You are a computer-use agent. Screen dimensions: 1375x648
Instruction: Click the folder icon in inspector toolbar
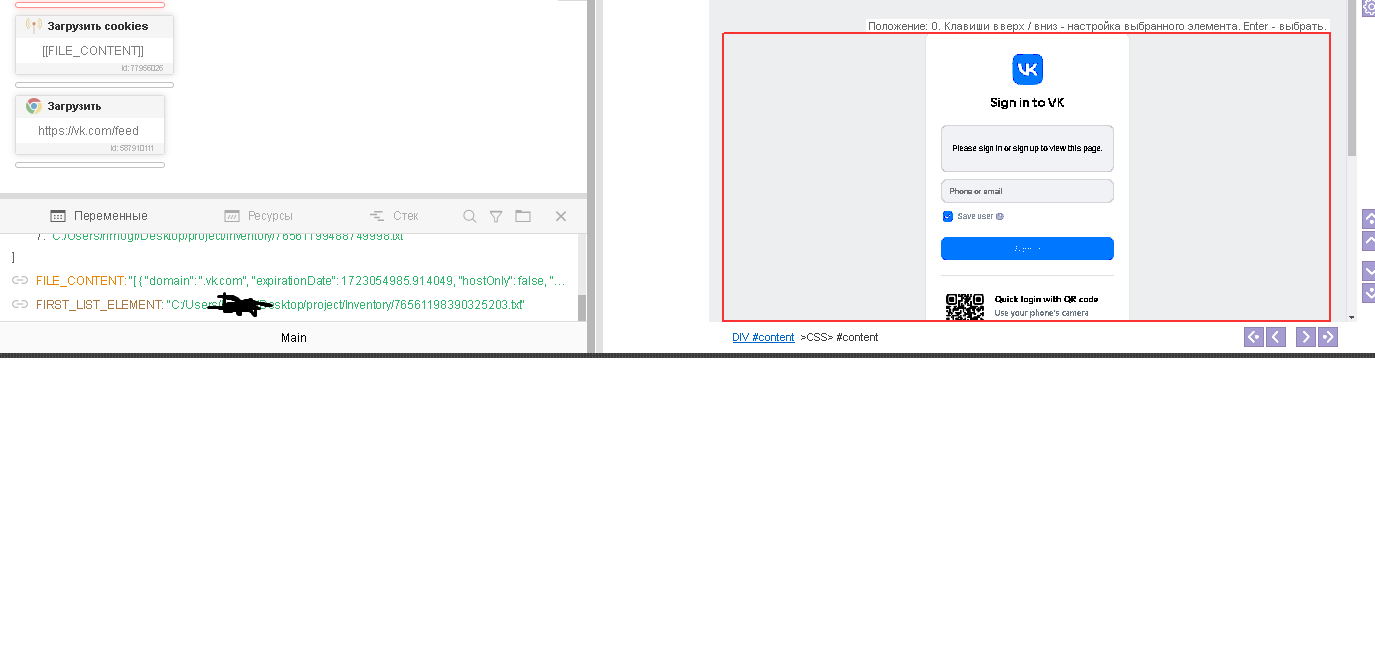(x=523, y=216)
